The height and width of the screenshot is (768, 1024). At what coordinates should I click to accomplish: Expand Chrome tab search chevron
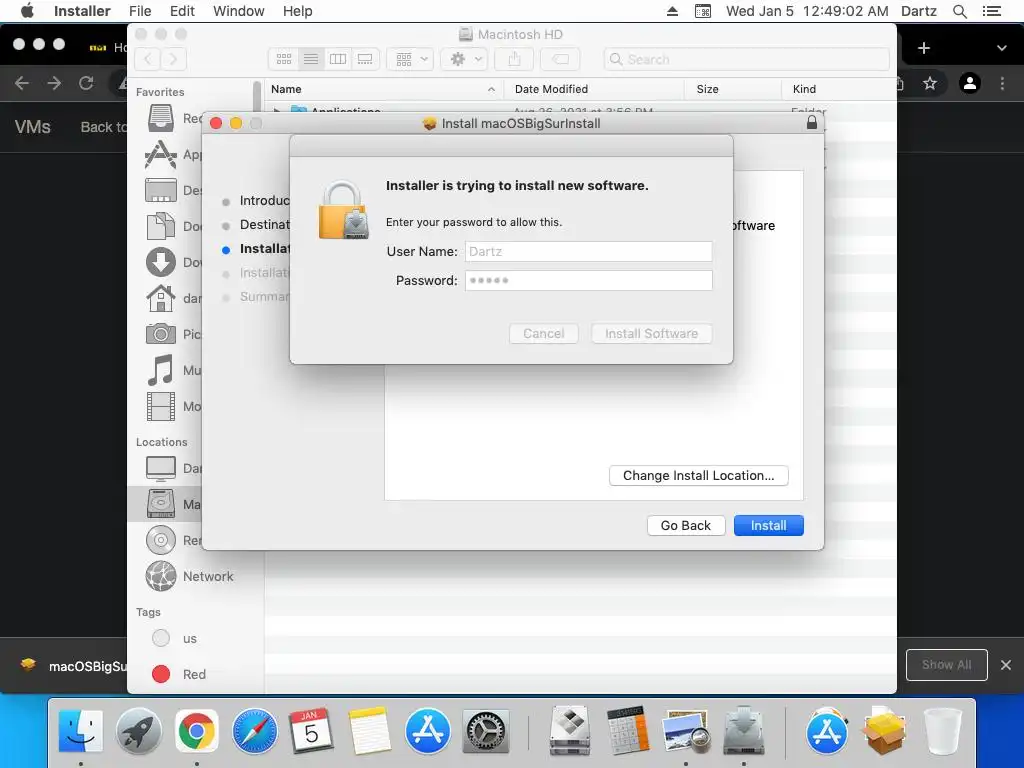point(1002,48)
